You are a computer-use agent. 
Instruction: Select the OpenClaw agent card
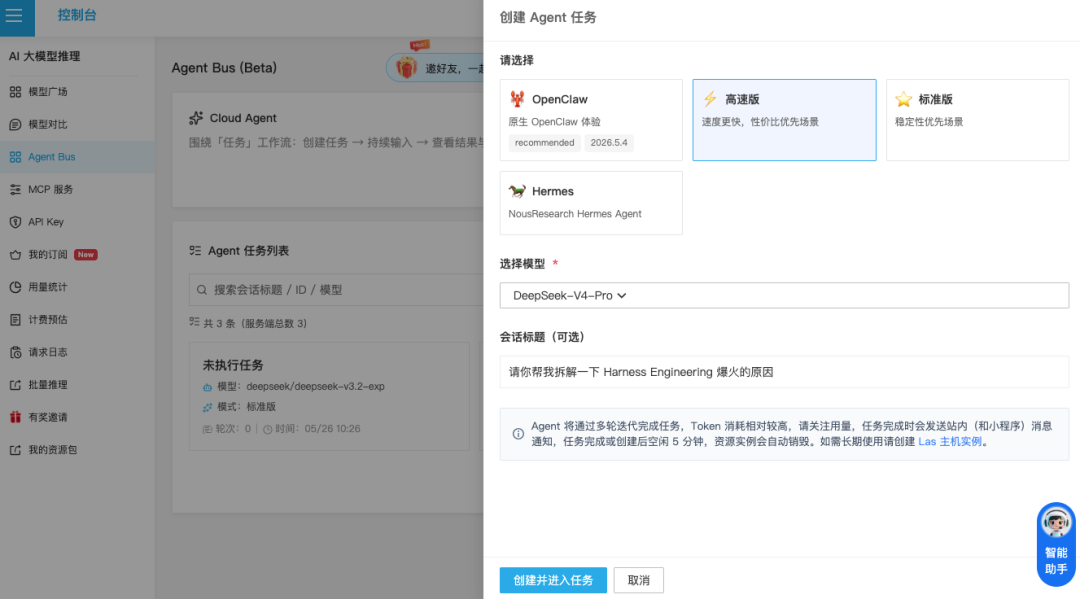tap(591, 120)
